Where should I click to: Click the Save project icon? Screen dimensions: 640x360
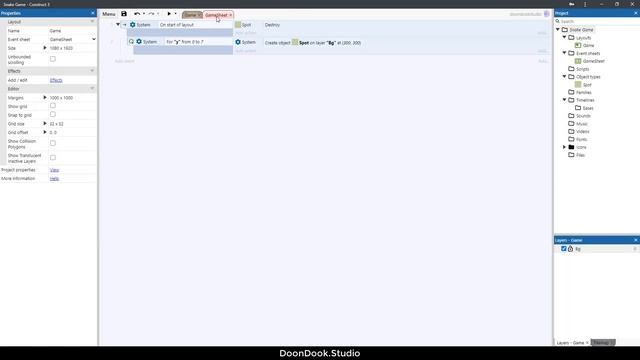(x=124, y=14)
